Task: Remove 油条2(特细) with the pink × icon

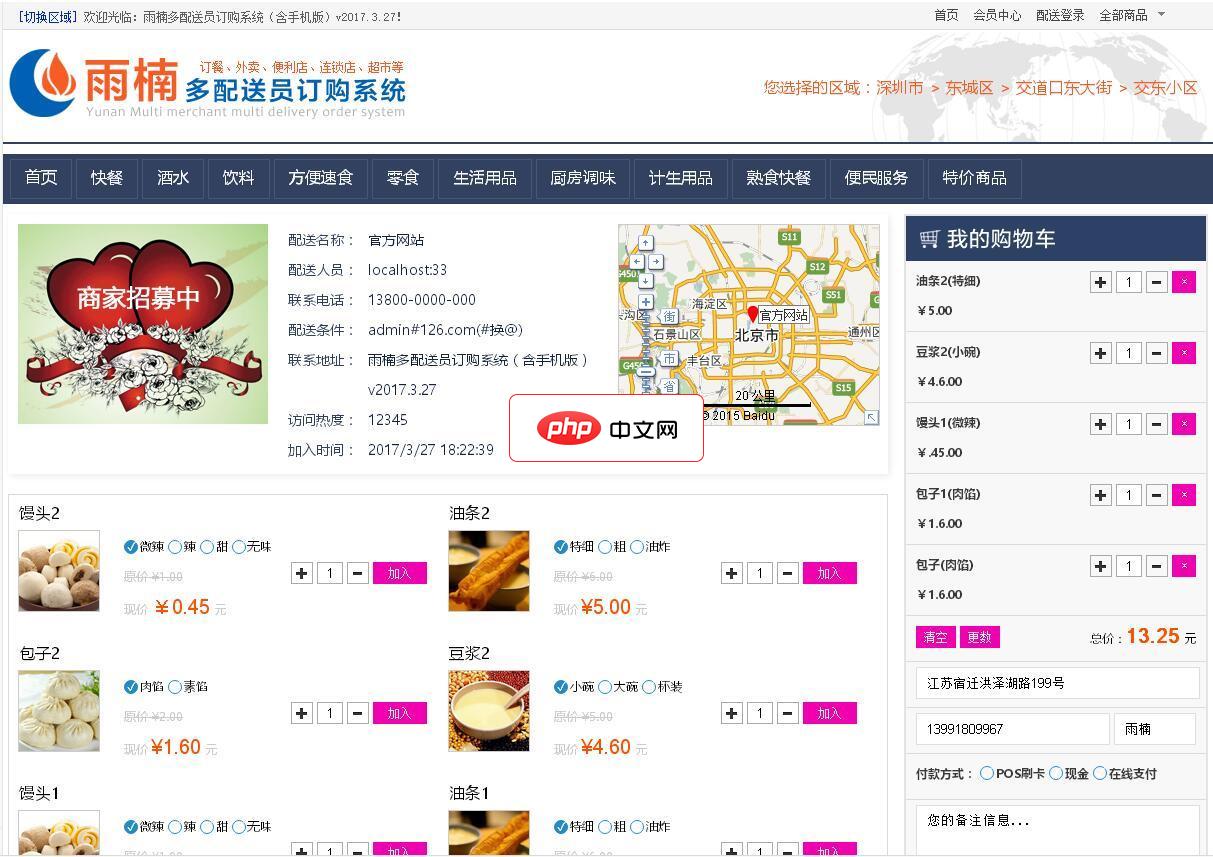Action: pos(1184,282)
